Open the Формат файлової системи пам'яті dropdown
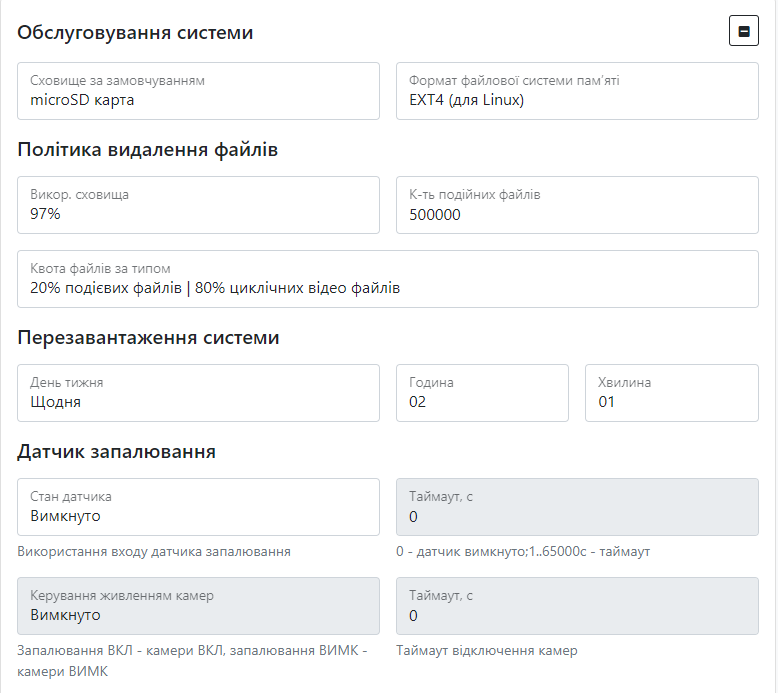 click(577, 91)
